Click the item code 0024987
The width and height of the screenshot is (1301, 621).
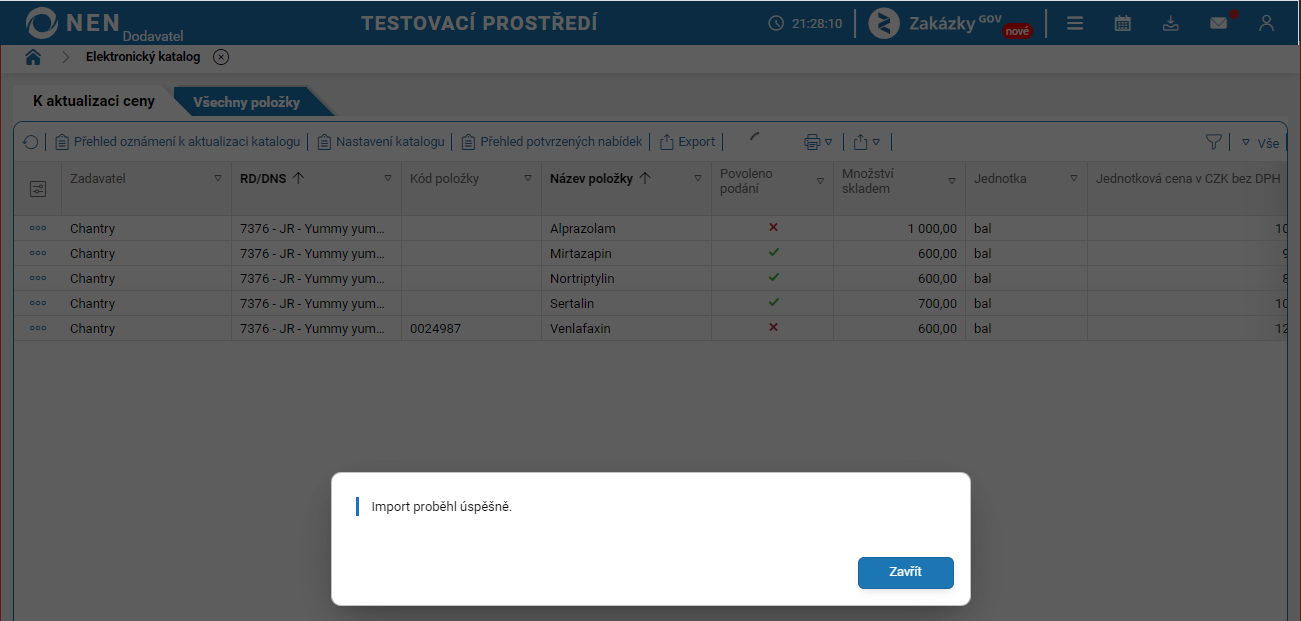tap(435, 329)
